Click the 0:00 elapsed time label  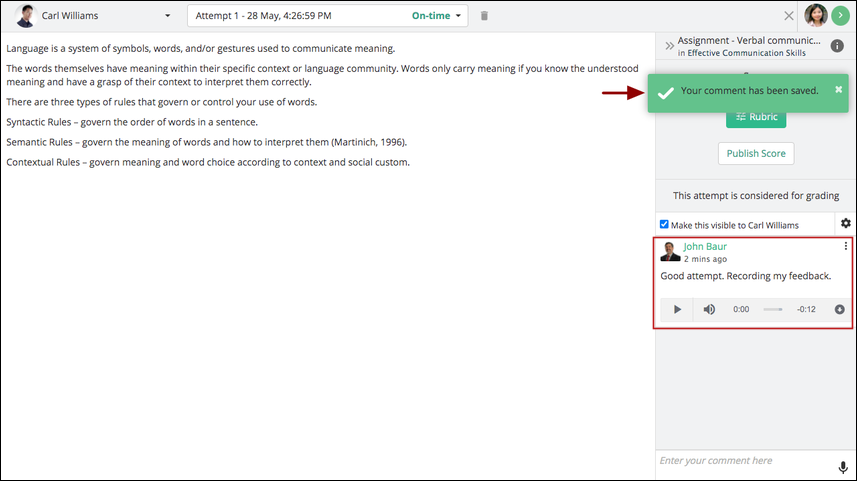click(741, 309)
